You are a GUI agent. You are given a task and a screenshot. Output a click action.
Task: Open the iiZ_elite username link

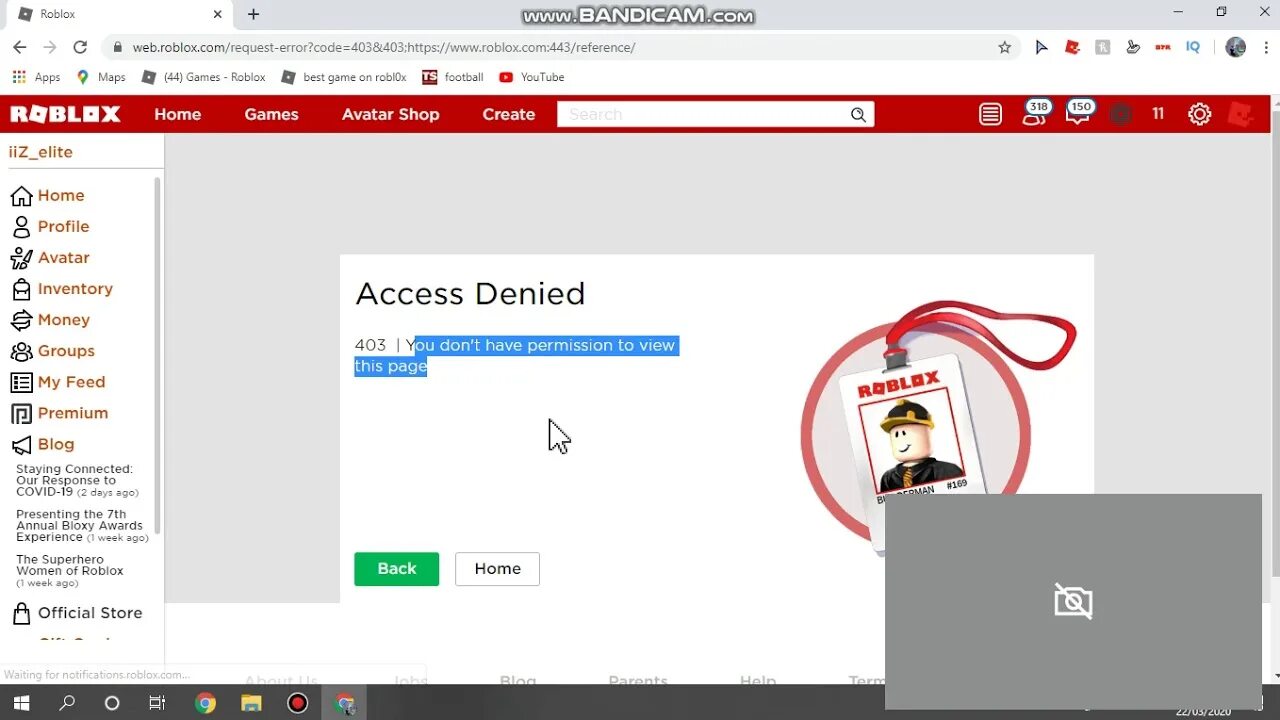coord(41,152)
